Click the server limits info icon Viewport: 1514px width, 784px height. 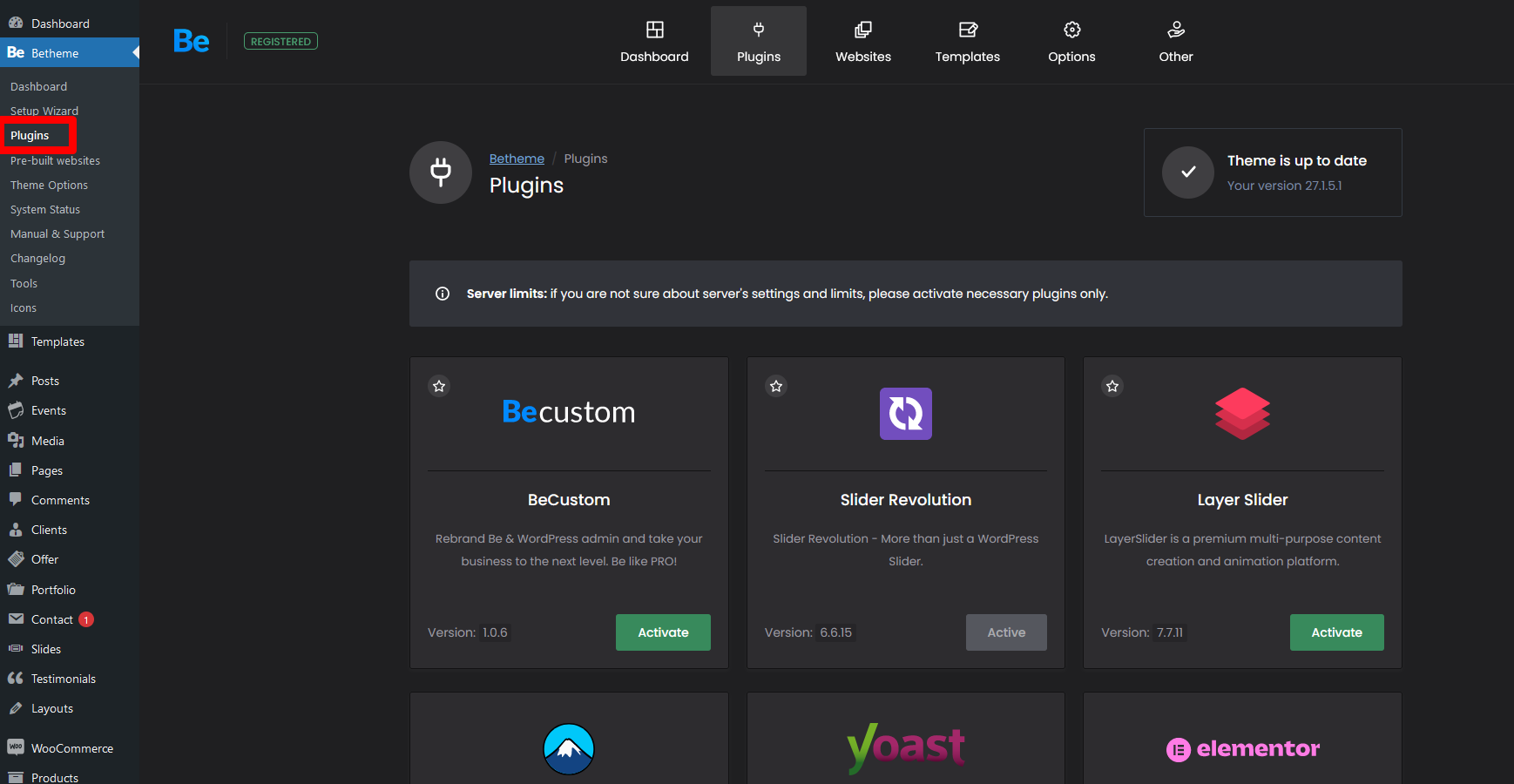(443, 294)
